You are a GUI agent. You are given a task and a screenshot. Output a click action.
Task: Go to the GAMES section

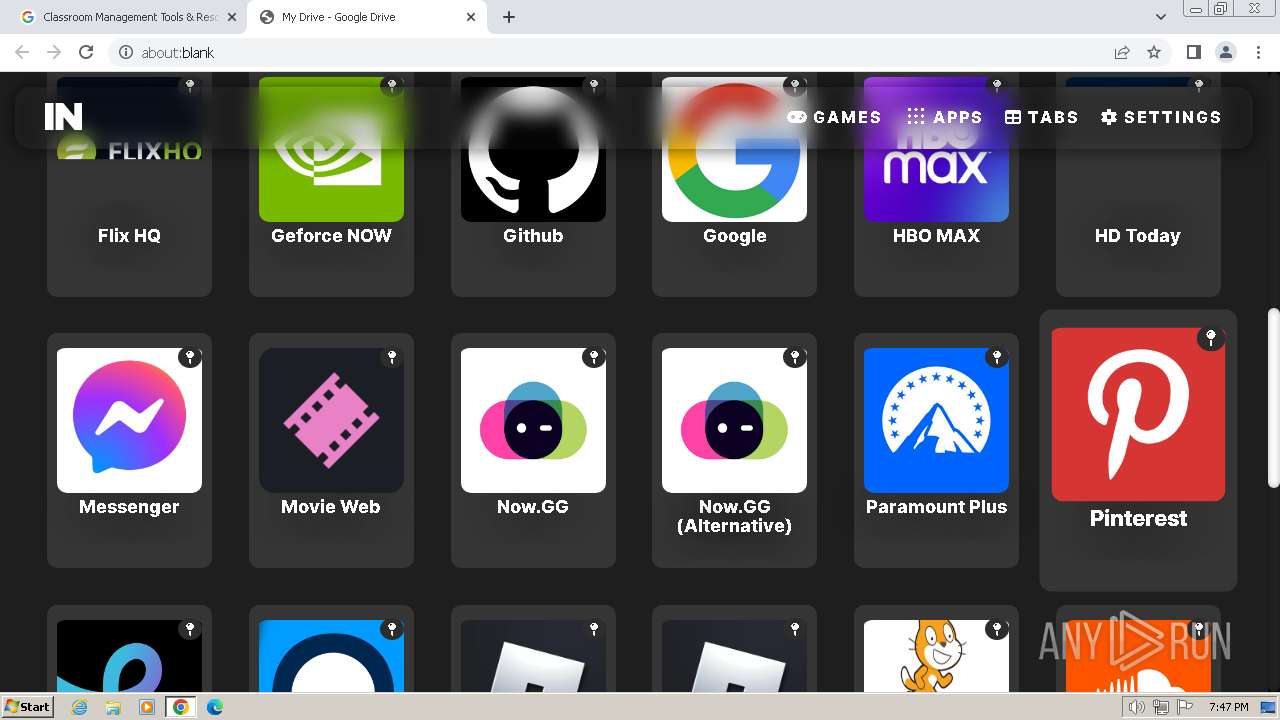click(x=834, y=117)
